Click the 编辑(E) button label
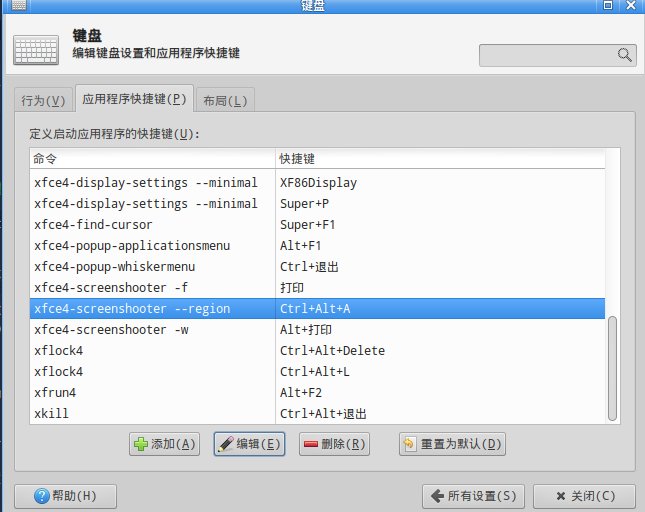The image size is (645, 512). (x=258, y=444)
